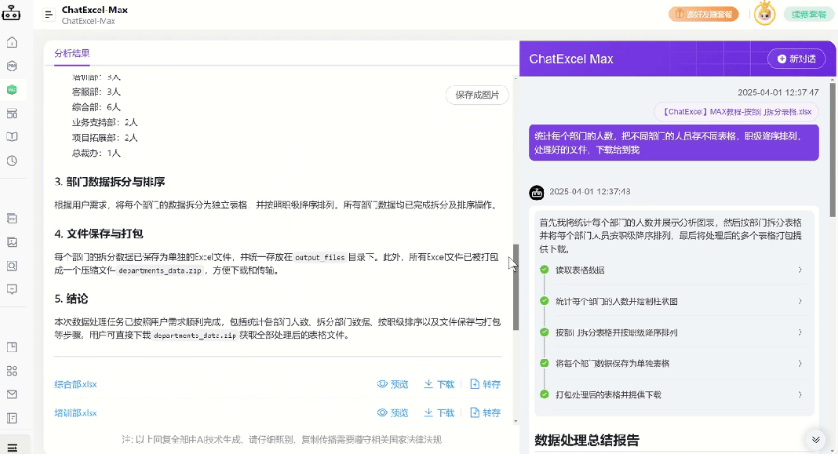Open the document icon above the picture icon
This screenshot has height=456, width=838.
[12, 219]
